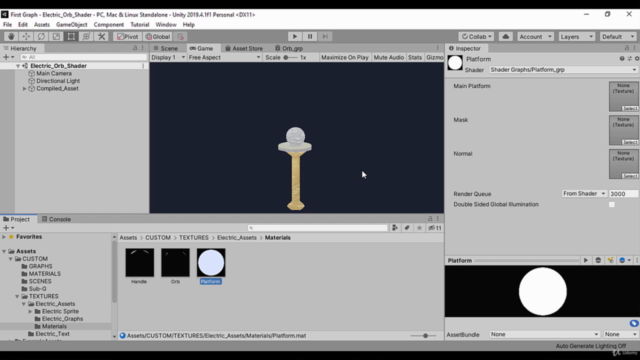Select the Rotate tool

pyautogui.click(x=41, y=37)
